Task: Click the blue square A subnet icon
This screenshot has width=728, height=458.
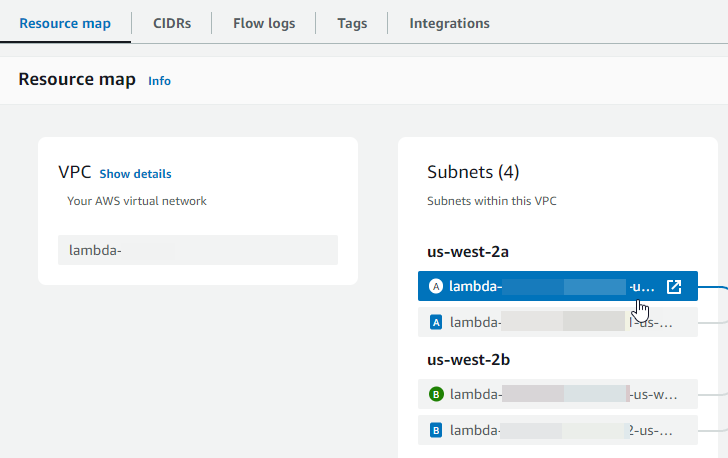Action: (x=436, y=322)
